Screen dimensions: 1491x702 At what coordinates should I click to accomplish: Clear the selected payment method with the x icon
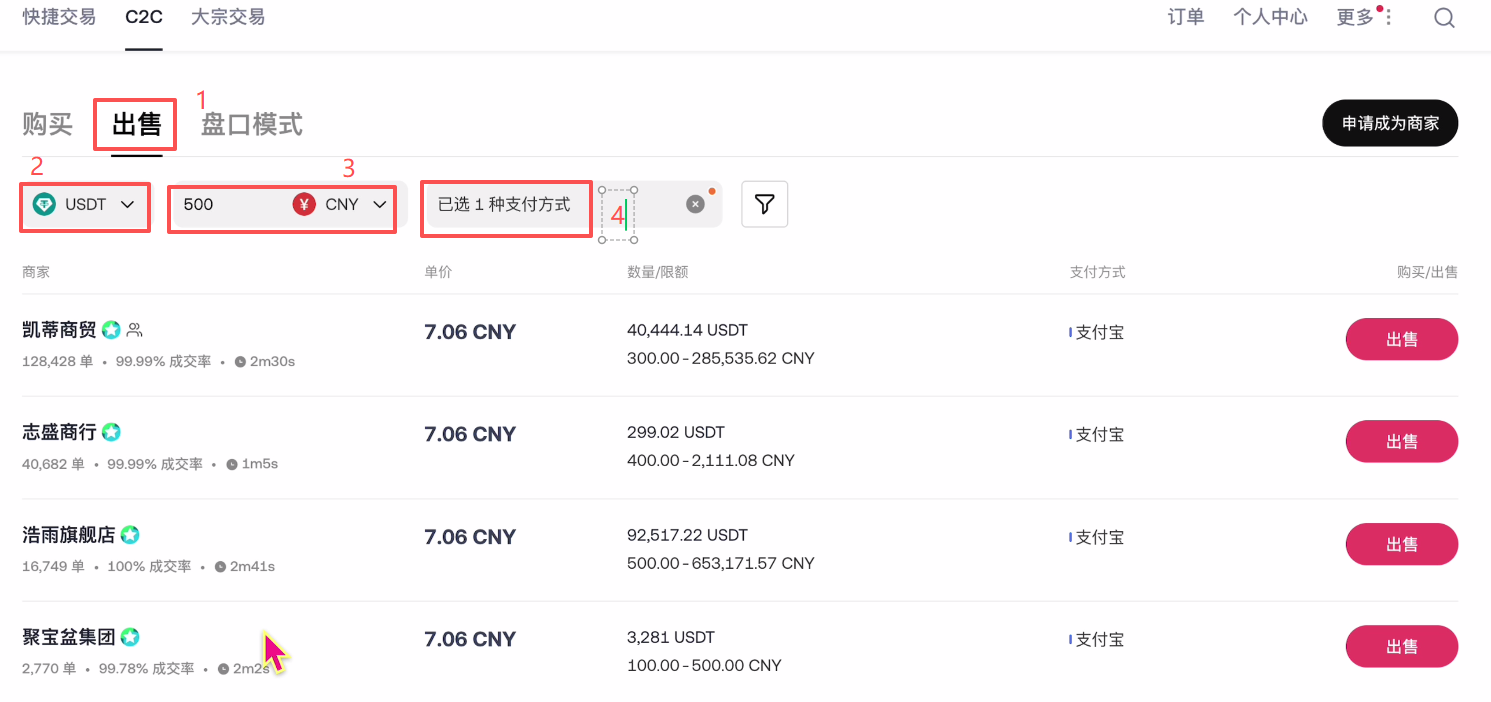point(695,204)
